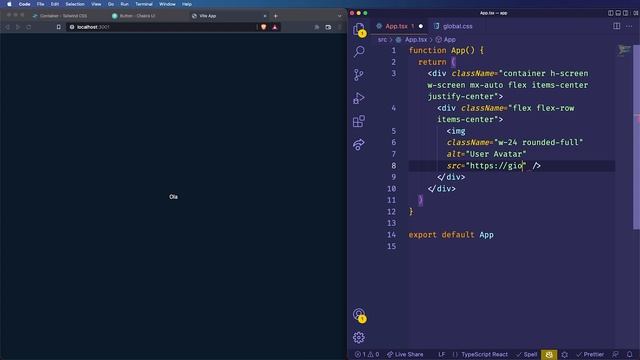640x360 pixels.
Task: Open the browser wallet icon
Action: 328,27
